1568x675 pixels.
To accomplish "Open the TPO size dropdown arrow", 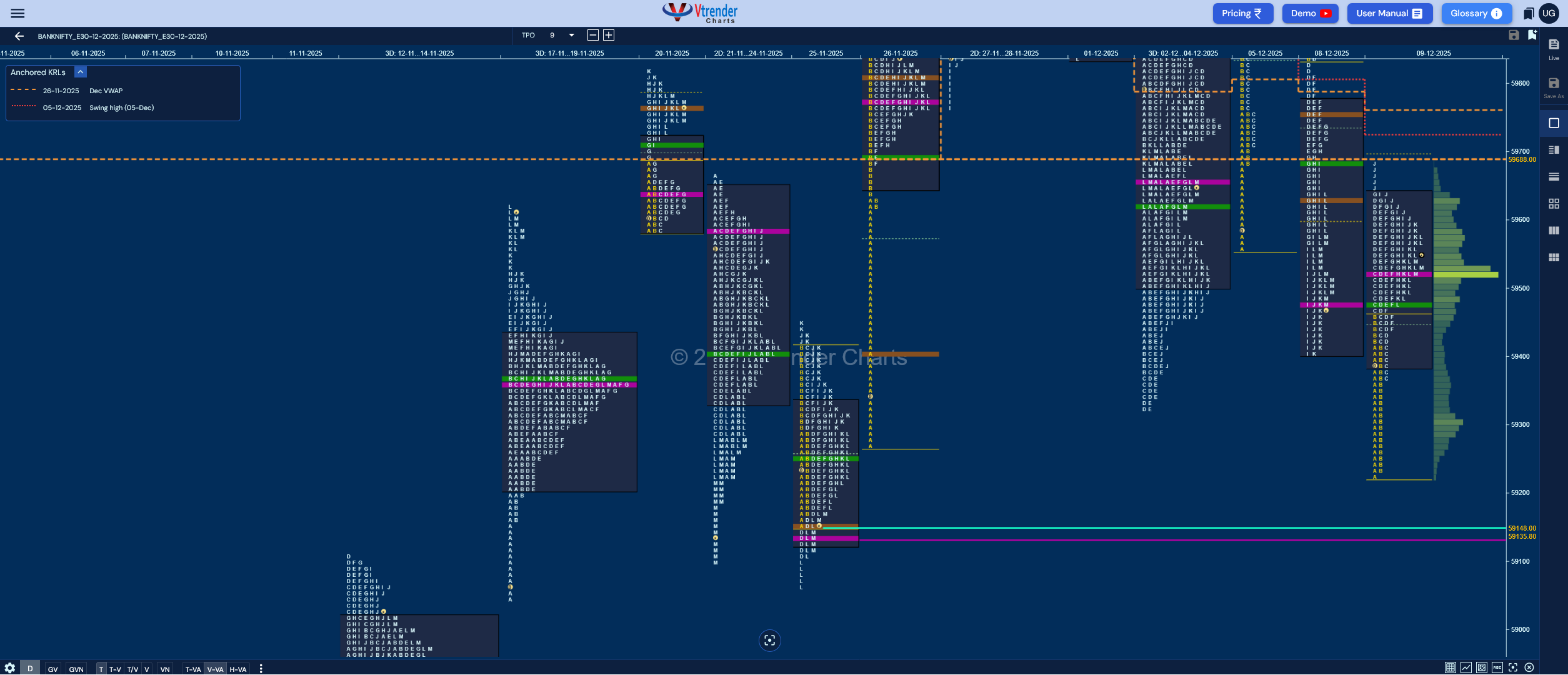I will click(571, 36).
